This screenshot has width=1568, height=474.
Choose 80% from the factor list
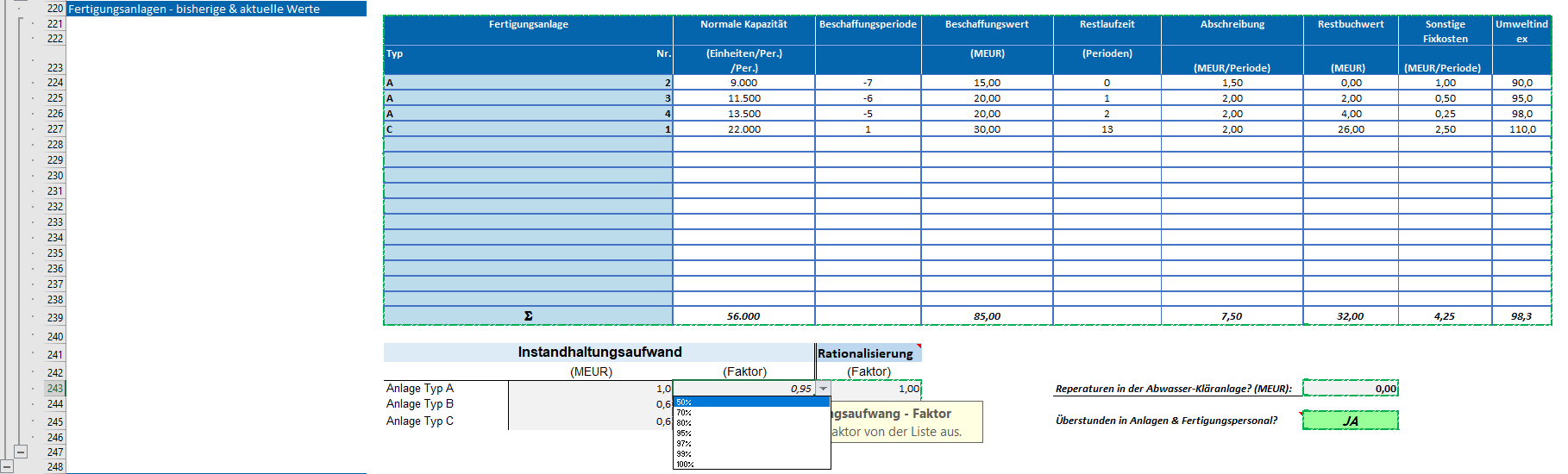[751, 423]
